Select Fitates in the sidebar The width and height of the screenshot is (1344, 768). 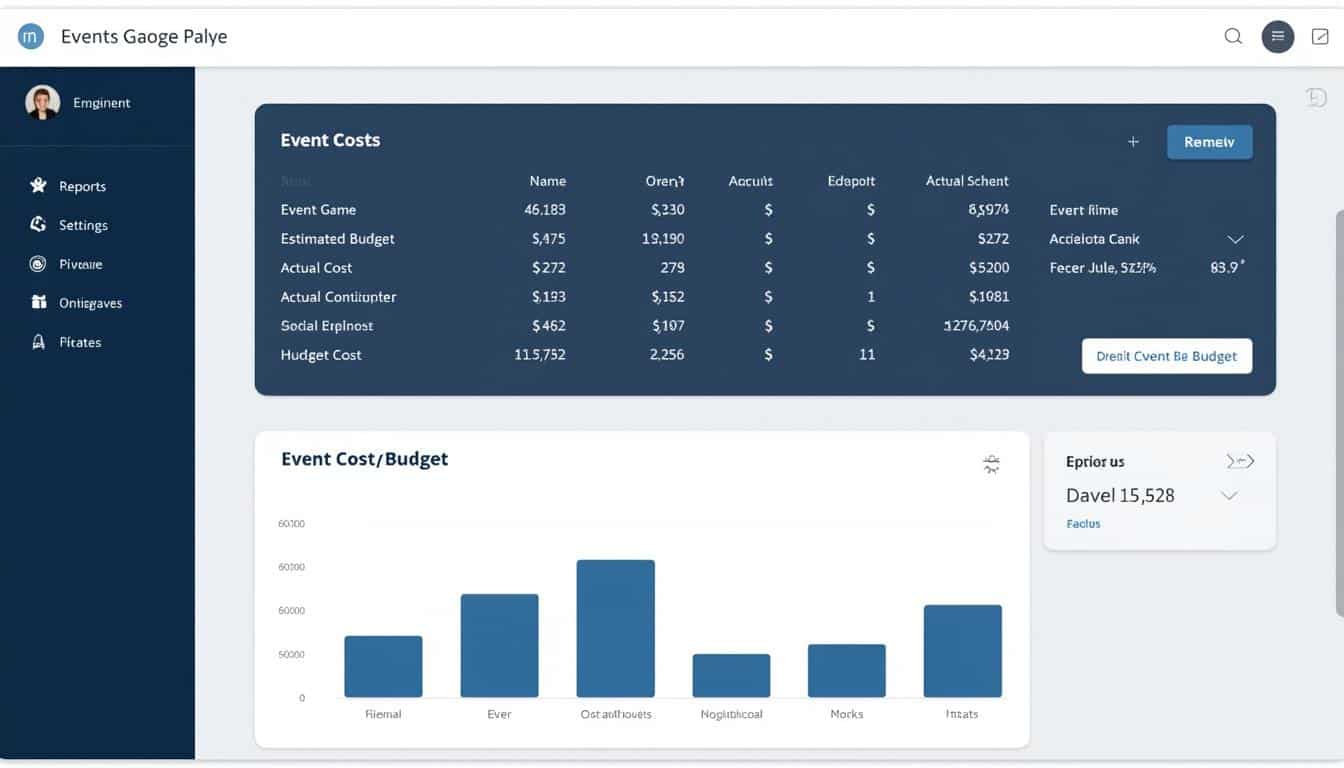point(80,342)
